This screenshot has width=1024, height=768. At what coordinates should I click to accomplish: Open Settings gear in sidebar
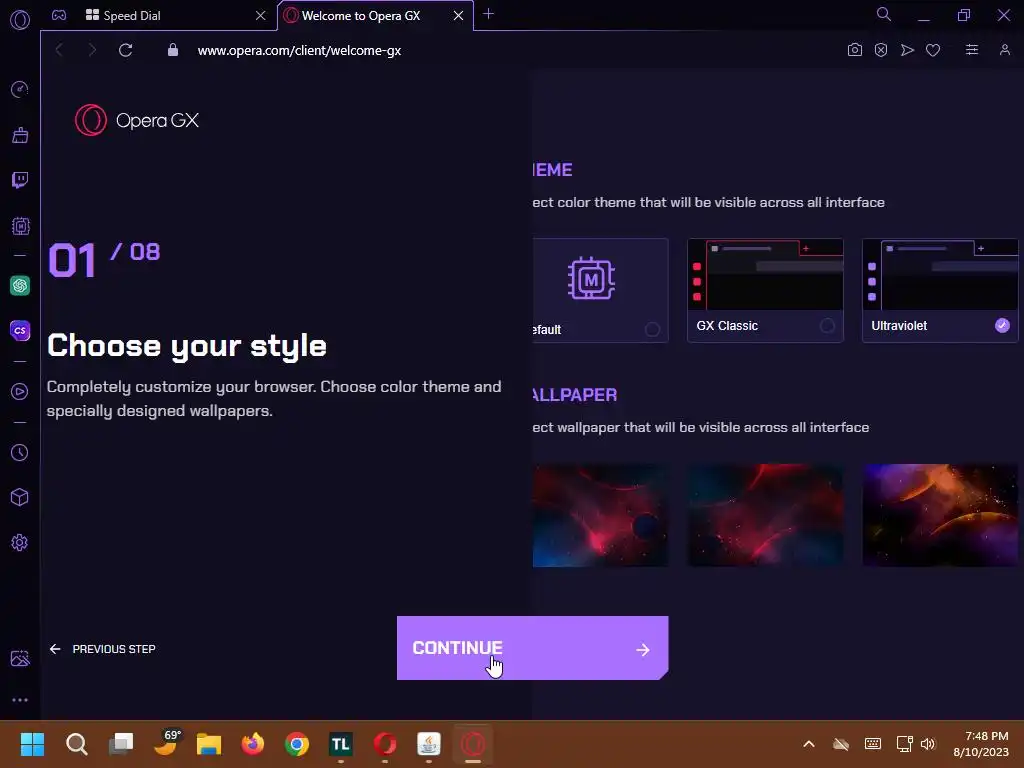20,543
